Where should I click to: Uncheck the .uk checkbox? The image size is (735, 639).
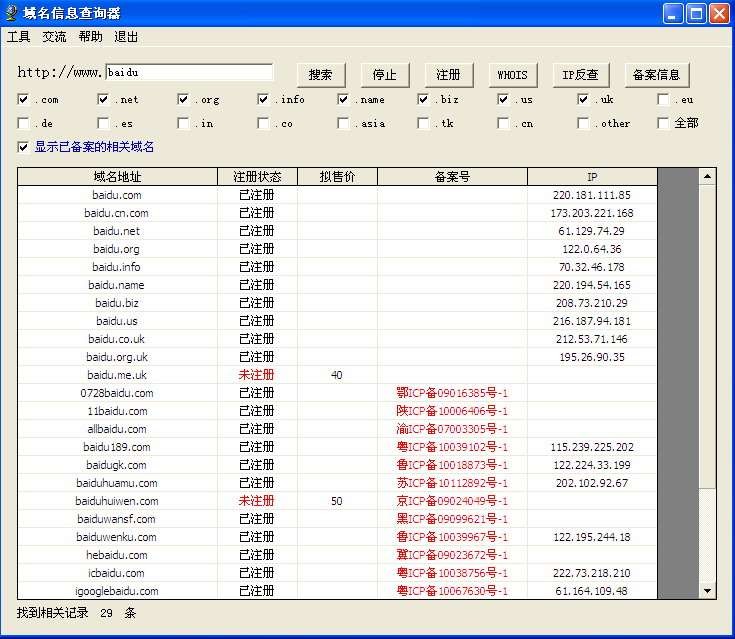583,99
